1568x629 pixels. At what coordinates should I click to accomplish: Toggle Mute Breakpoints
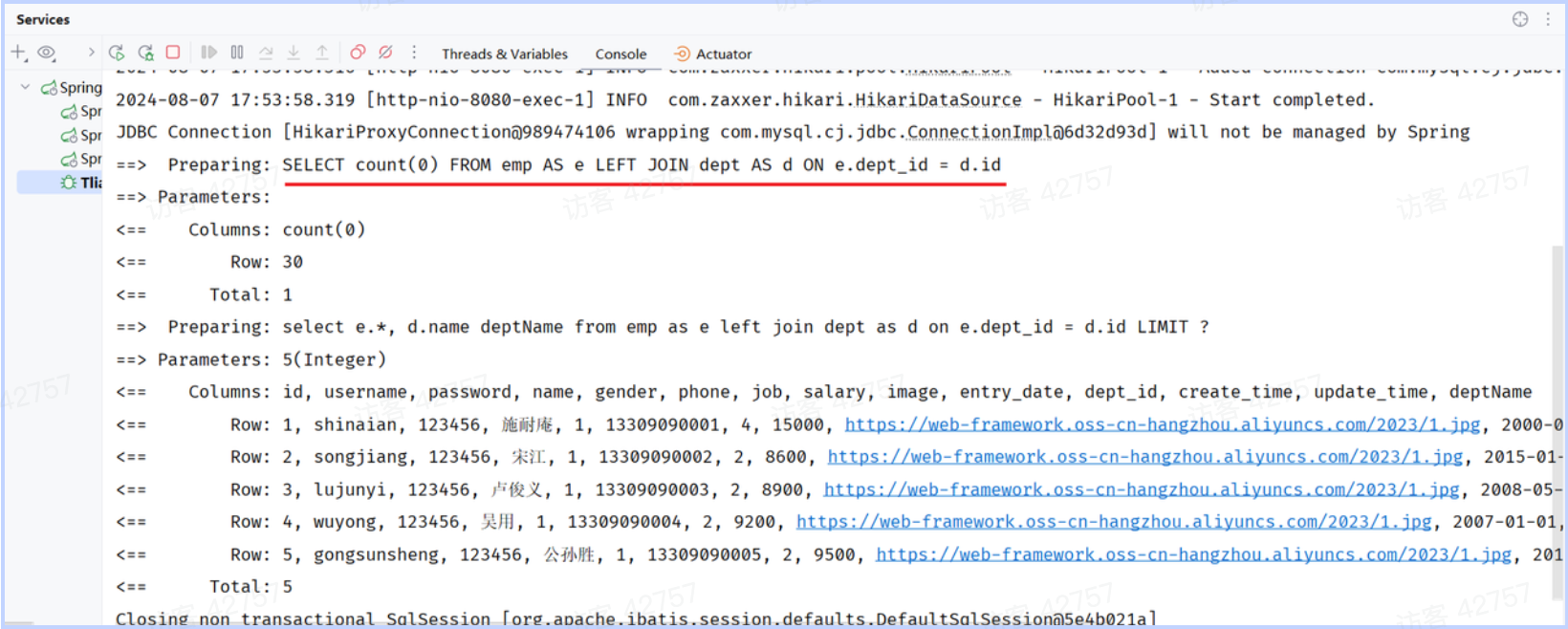(x=385, y=53)
